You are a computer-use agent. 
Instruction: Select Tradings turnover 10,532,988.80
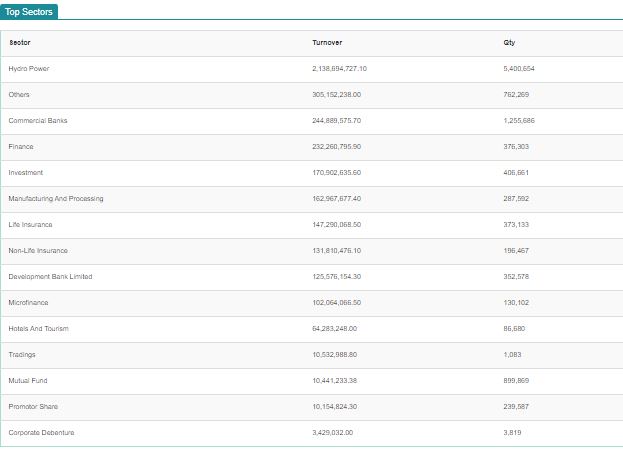335,354
